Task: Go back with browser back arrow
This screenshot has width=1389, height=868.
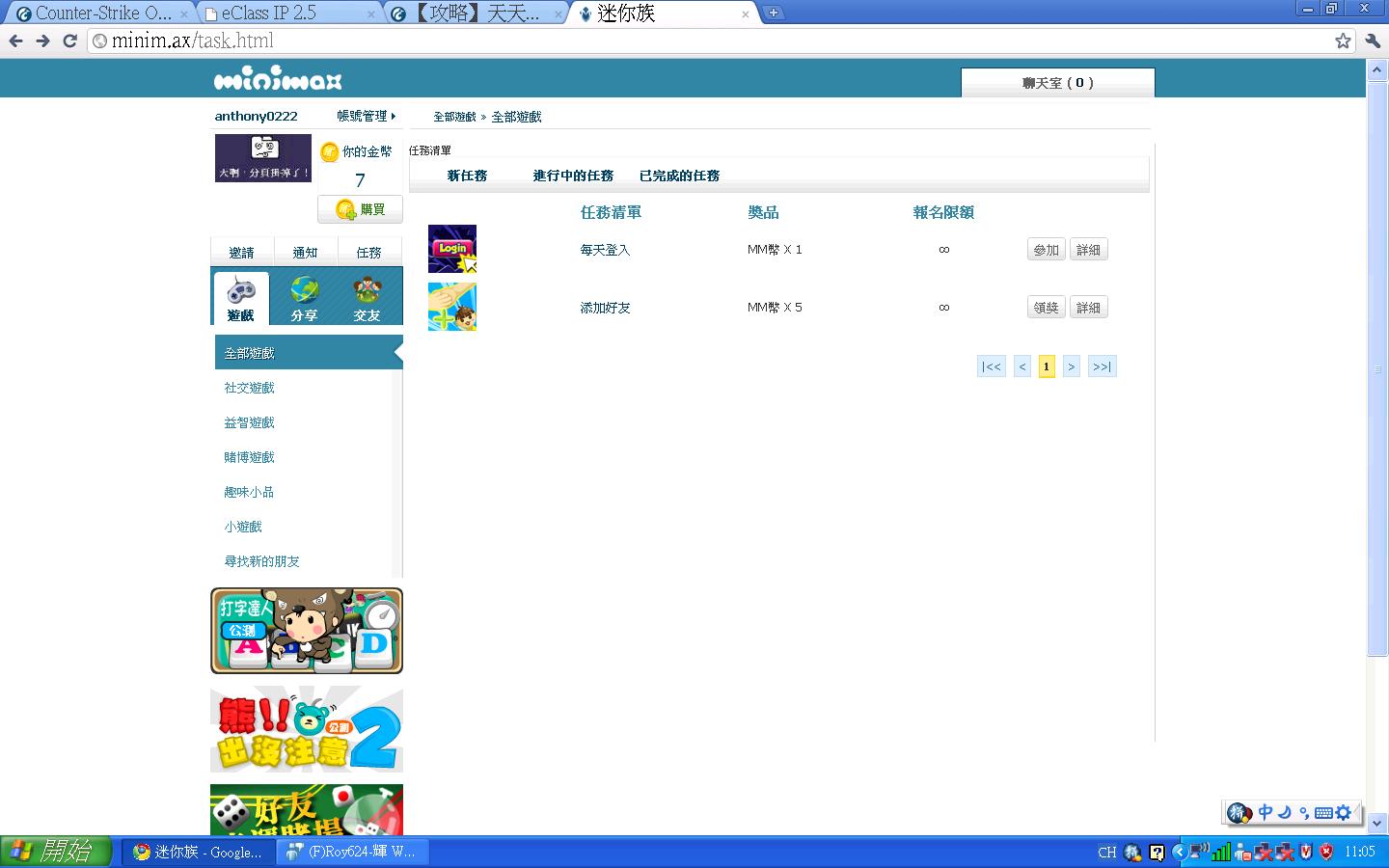Action: (15, 41)
